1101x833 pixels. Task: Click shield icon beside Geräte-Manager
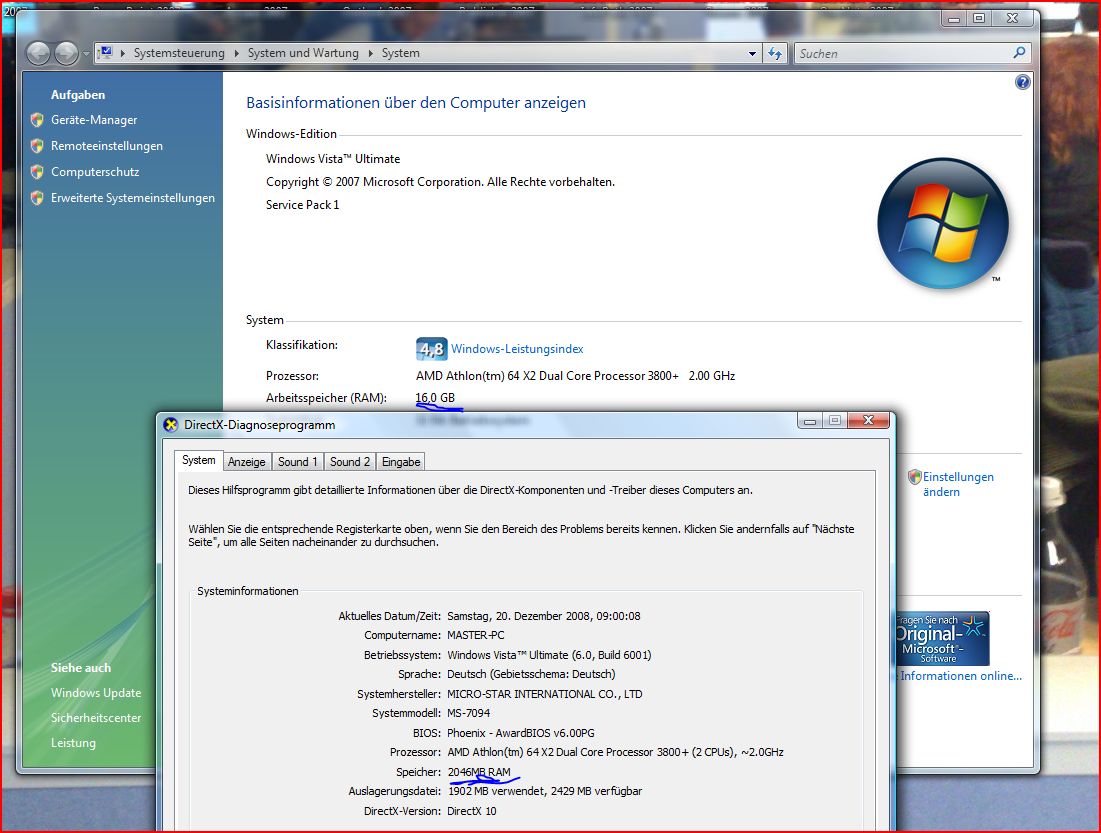pyautogui.click(x=37, y=120)
